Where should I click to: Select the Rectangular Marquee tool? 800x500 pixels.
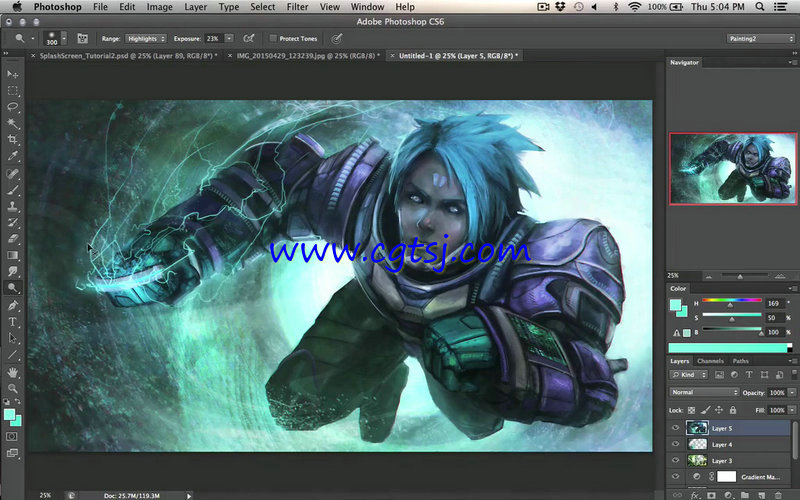click(x=12, y=91)
